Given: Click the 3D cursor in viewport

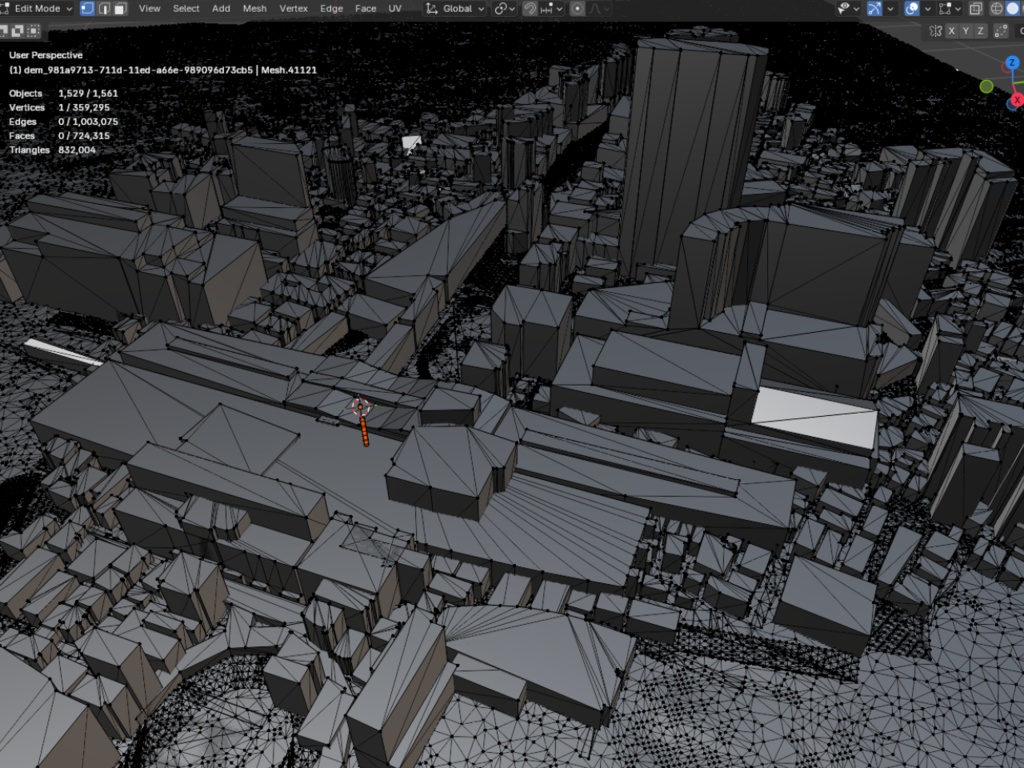Looking at the screenshot, I should [x=360, y=407].
